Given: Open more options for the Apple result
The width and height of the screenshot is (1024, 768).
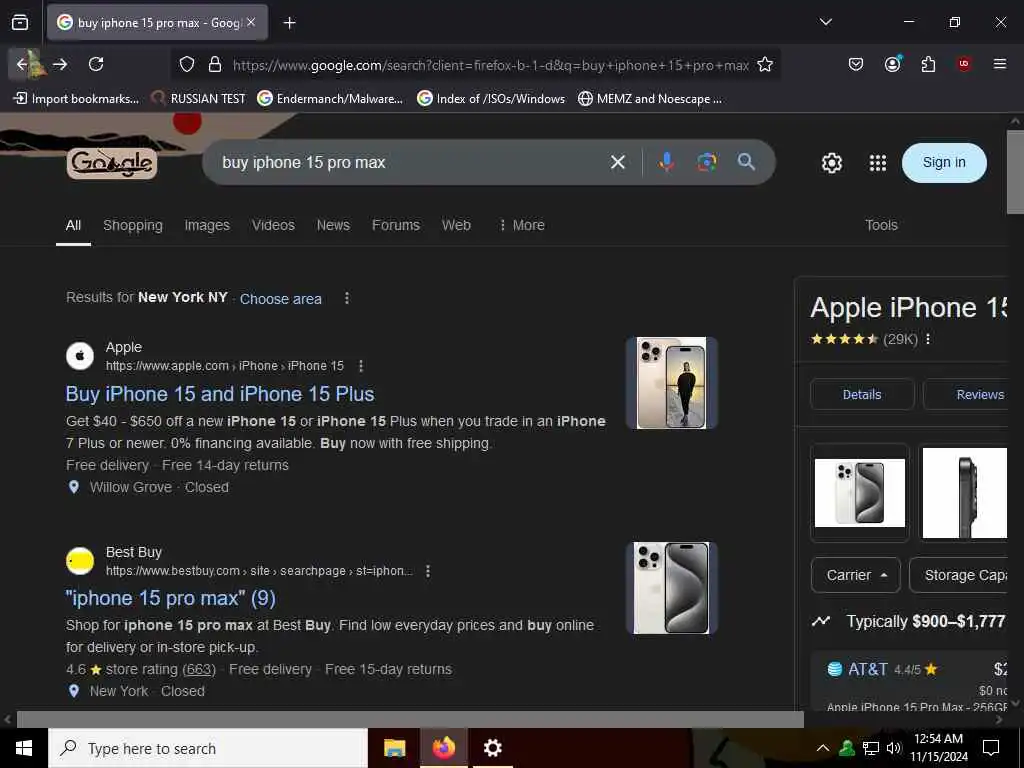Looking at the screenshot, I should tap(360, 366).
